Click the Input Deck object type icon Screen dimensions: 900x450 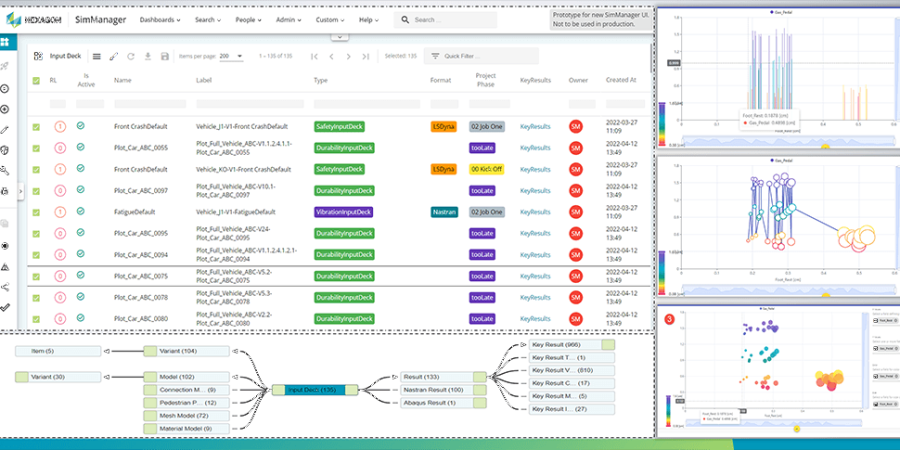pyautogui.click(x=38, y=56)
